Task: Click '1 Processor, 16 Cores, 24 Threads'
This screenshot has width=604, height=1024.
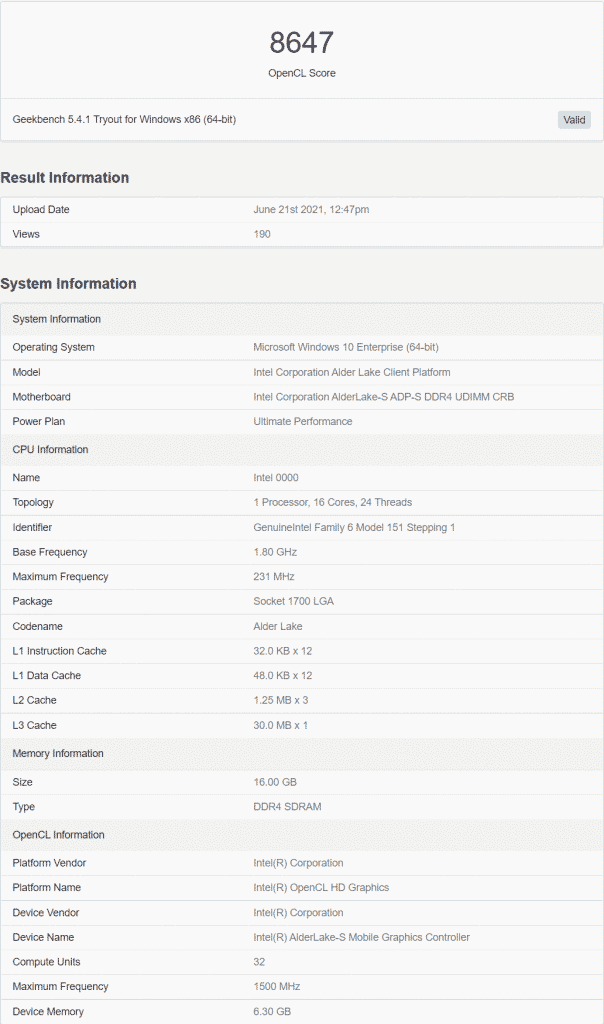Action: point(333,503)
